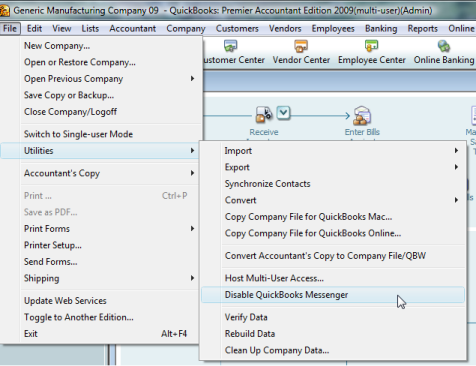Click the Enter Bills workflow icon

362,115
